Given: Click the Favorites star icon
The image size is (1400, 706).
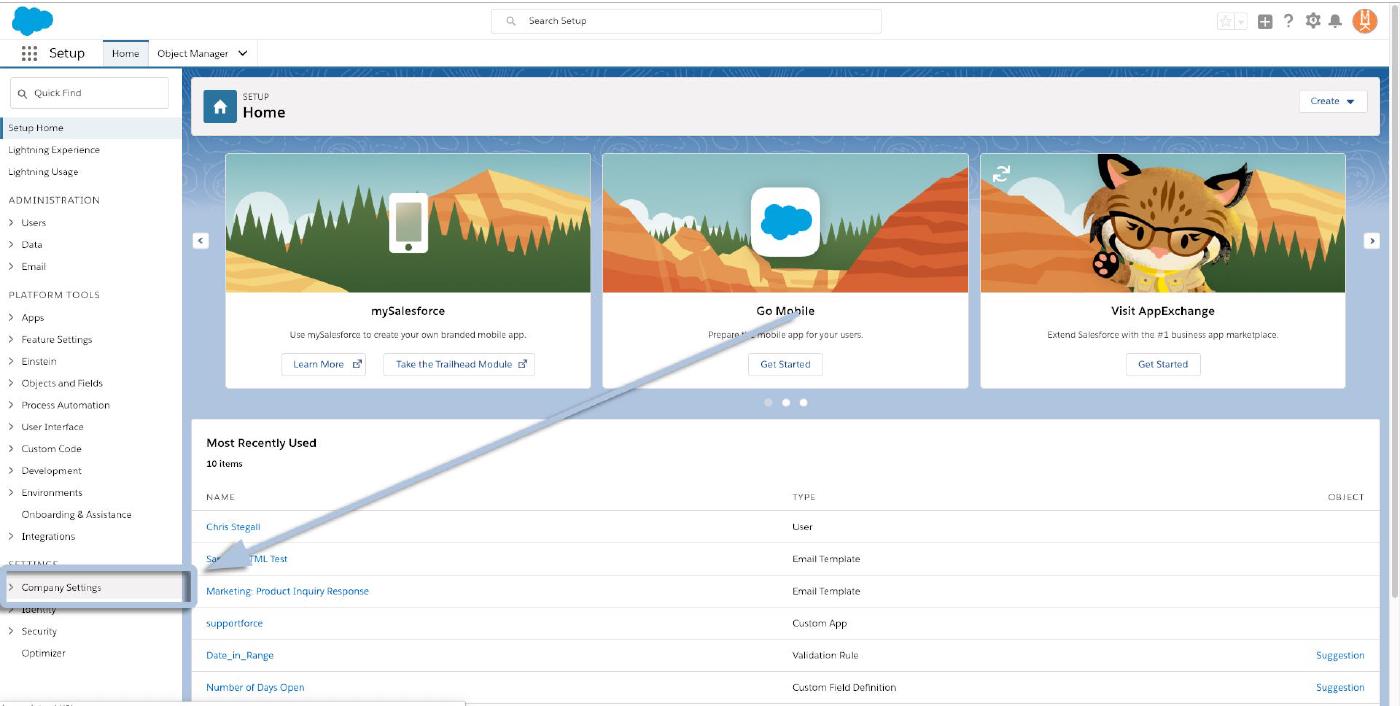Looking at the screenshot, I should pyautogui.click(x=1225, y=21).
